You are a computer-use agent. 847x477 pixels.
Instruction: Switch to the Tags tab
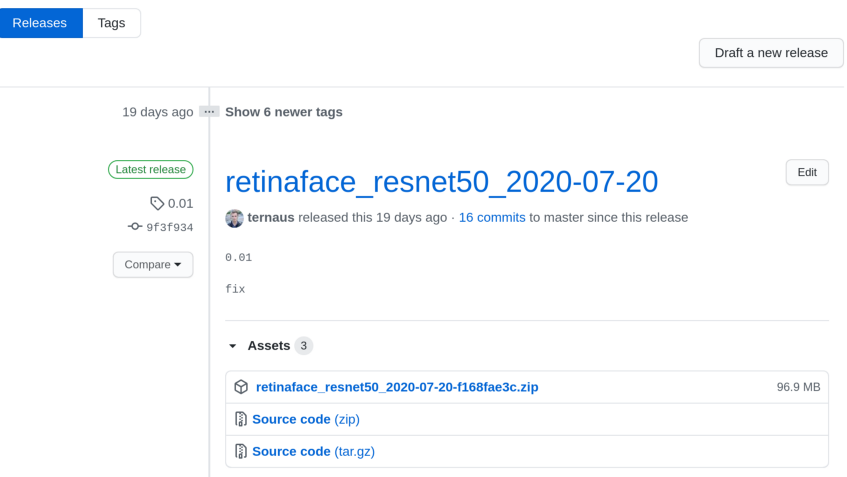112,23
